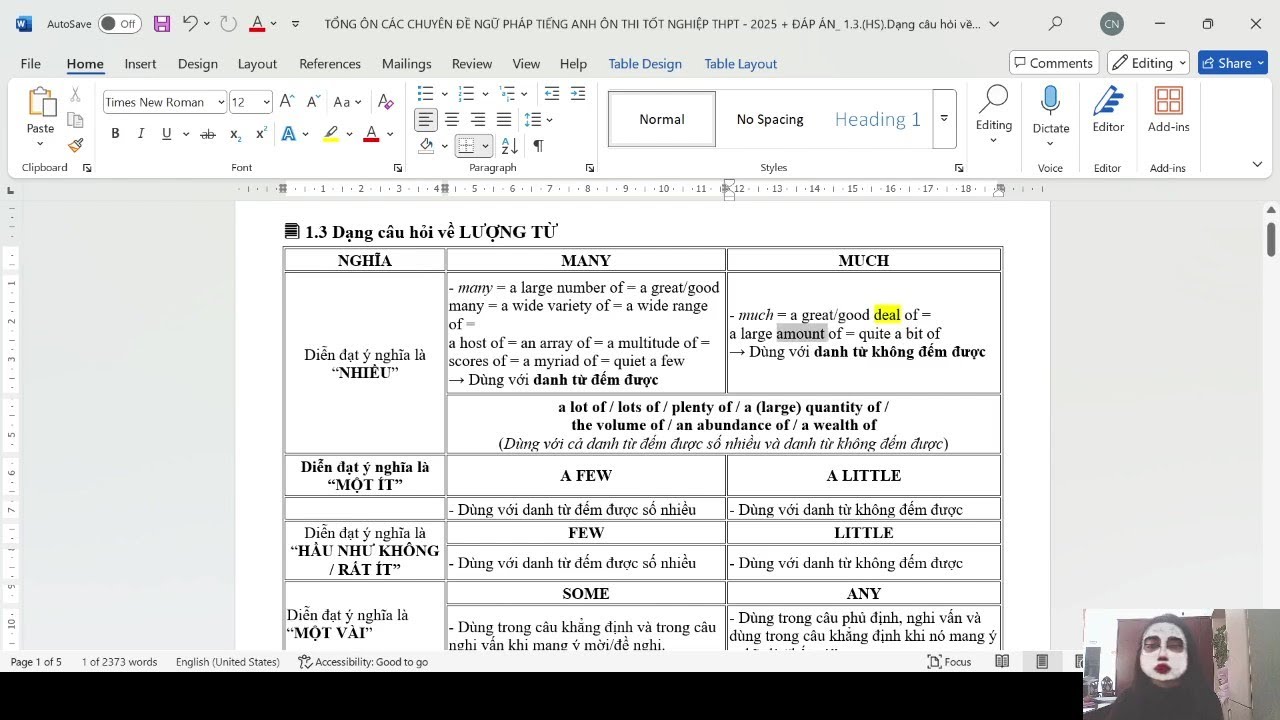Toggle AutoSave switch off/on
Screen dimensions: 1280x720
(x=120, y=23)
